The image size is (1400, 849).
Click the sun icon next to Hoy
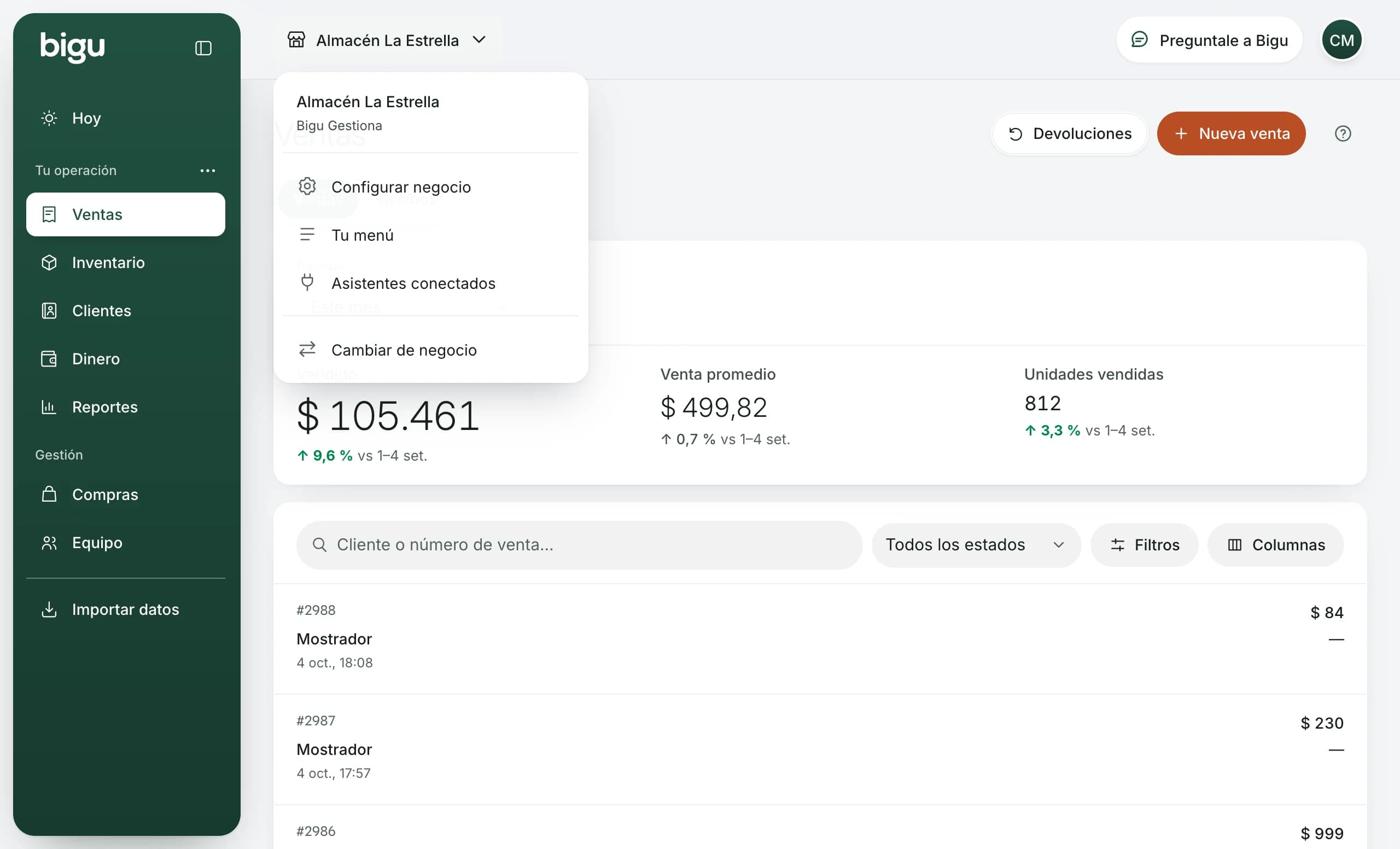[x=49, y=118]
